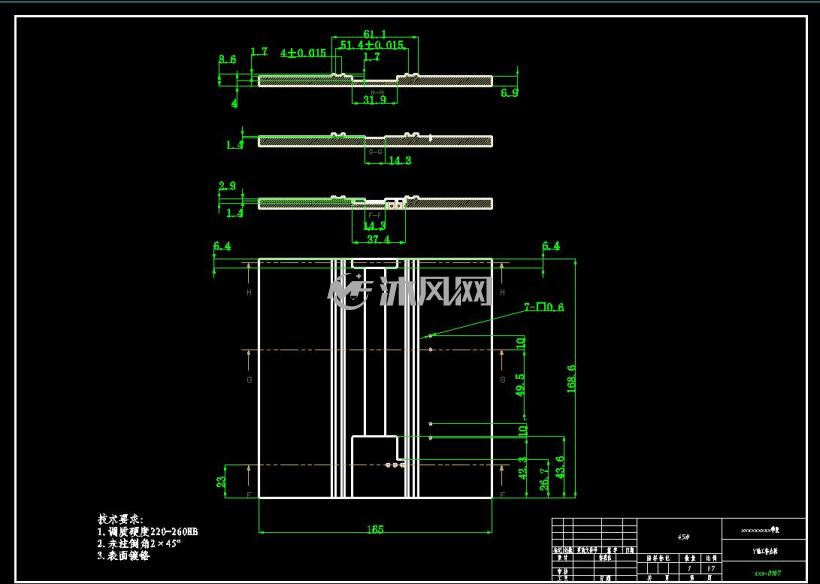Click the 23 dimension at lower left
The height and width of the screenshot is (584, 820).
click(x=221, y=482)
